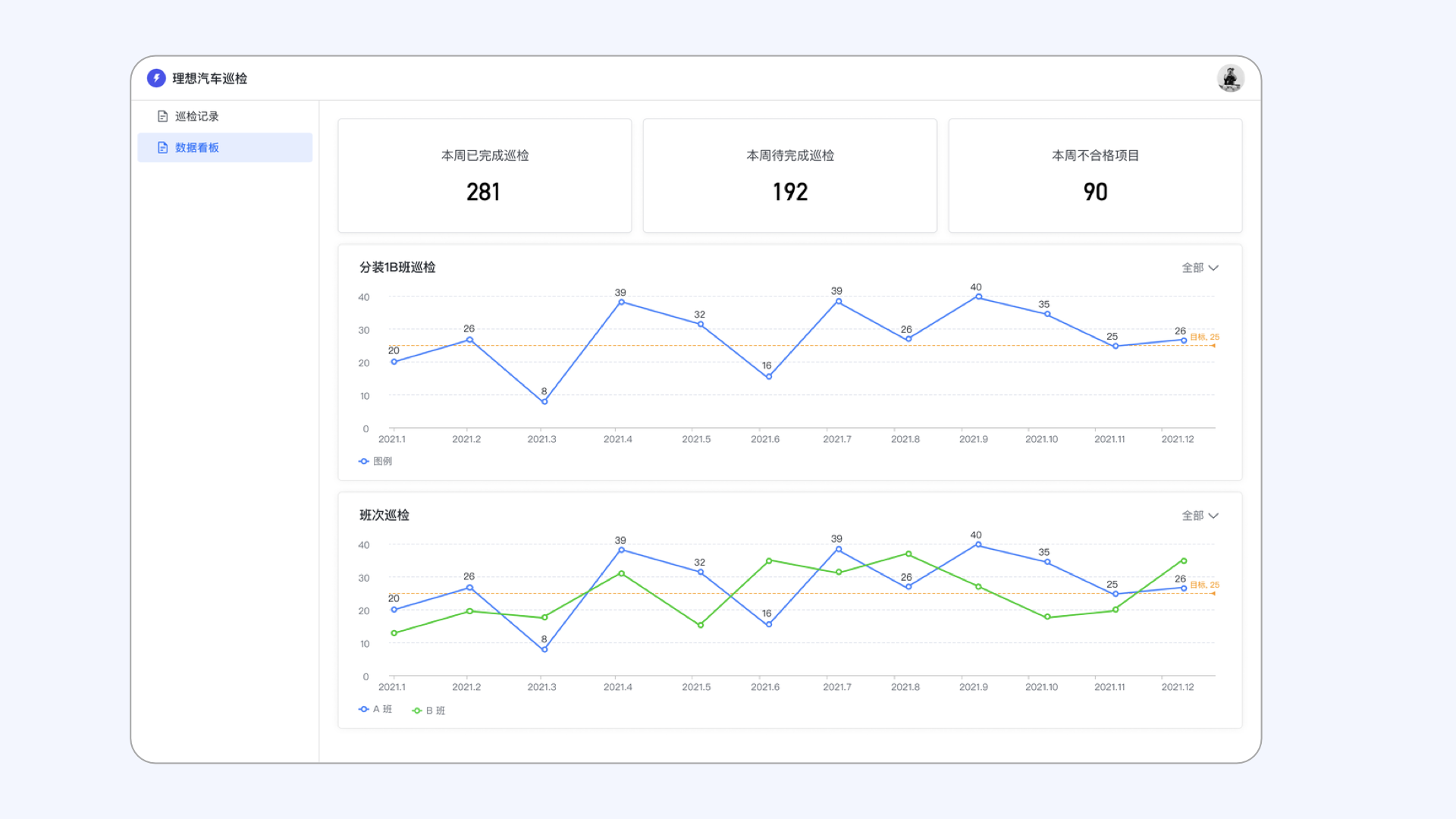The image size is (1456, 819).
Task: Click the 2021.3 data point labeled 8 in top chart
Action: coord(544,402)
